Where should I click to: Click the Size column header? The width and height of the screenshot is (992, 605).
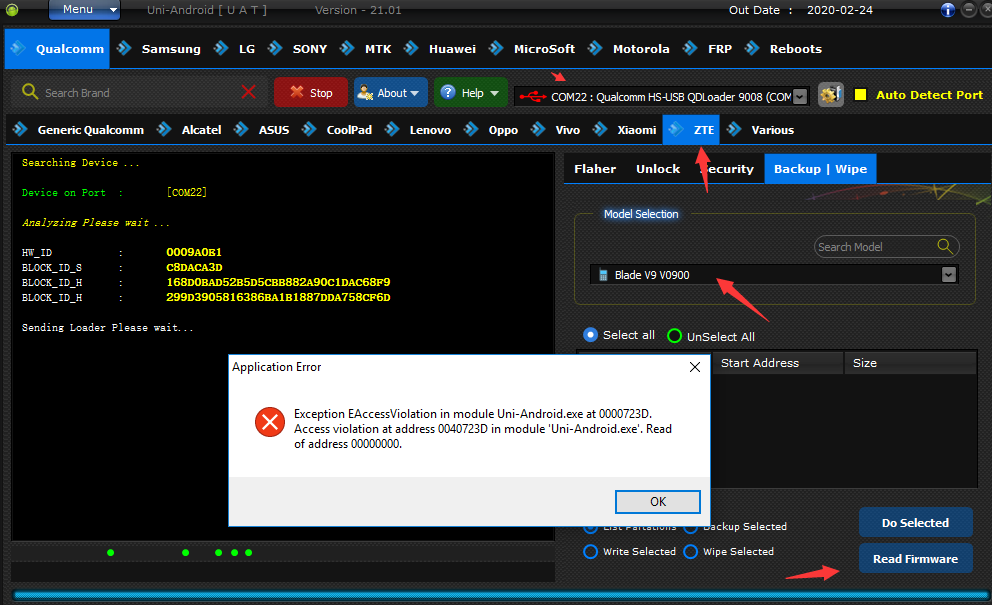pyautogui.click(x=910, y=363)
